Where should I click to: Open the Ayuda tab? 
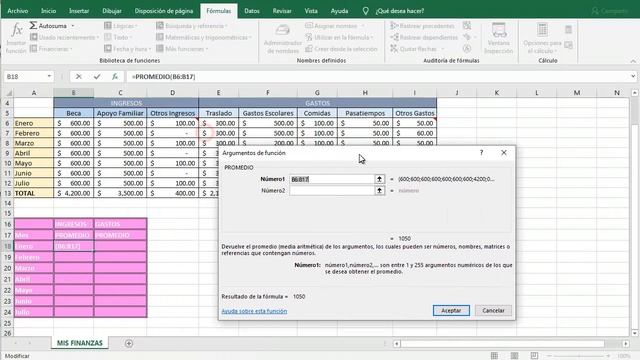pyautogui.click(x=339, y=11)
